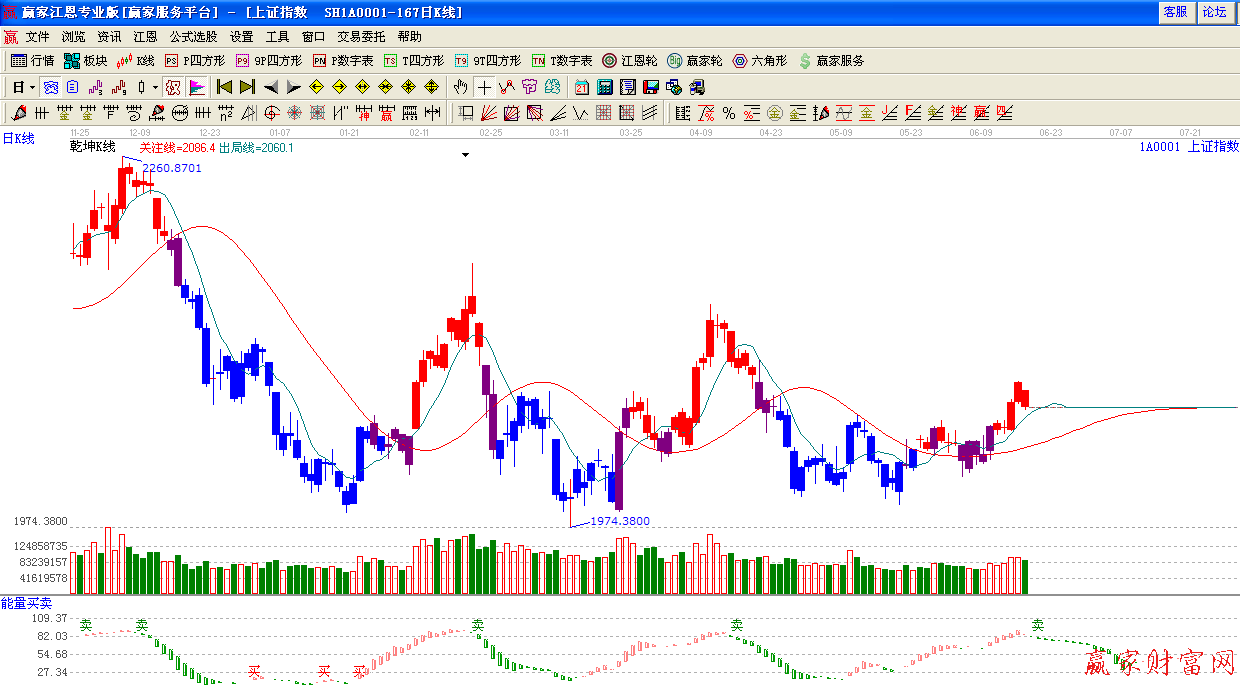Toggle the crosshair cursor button
The image size is (1240, 687).
coord(484,87)
